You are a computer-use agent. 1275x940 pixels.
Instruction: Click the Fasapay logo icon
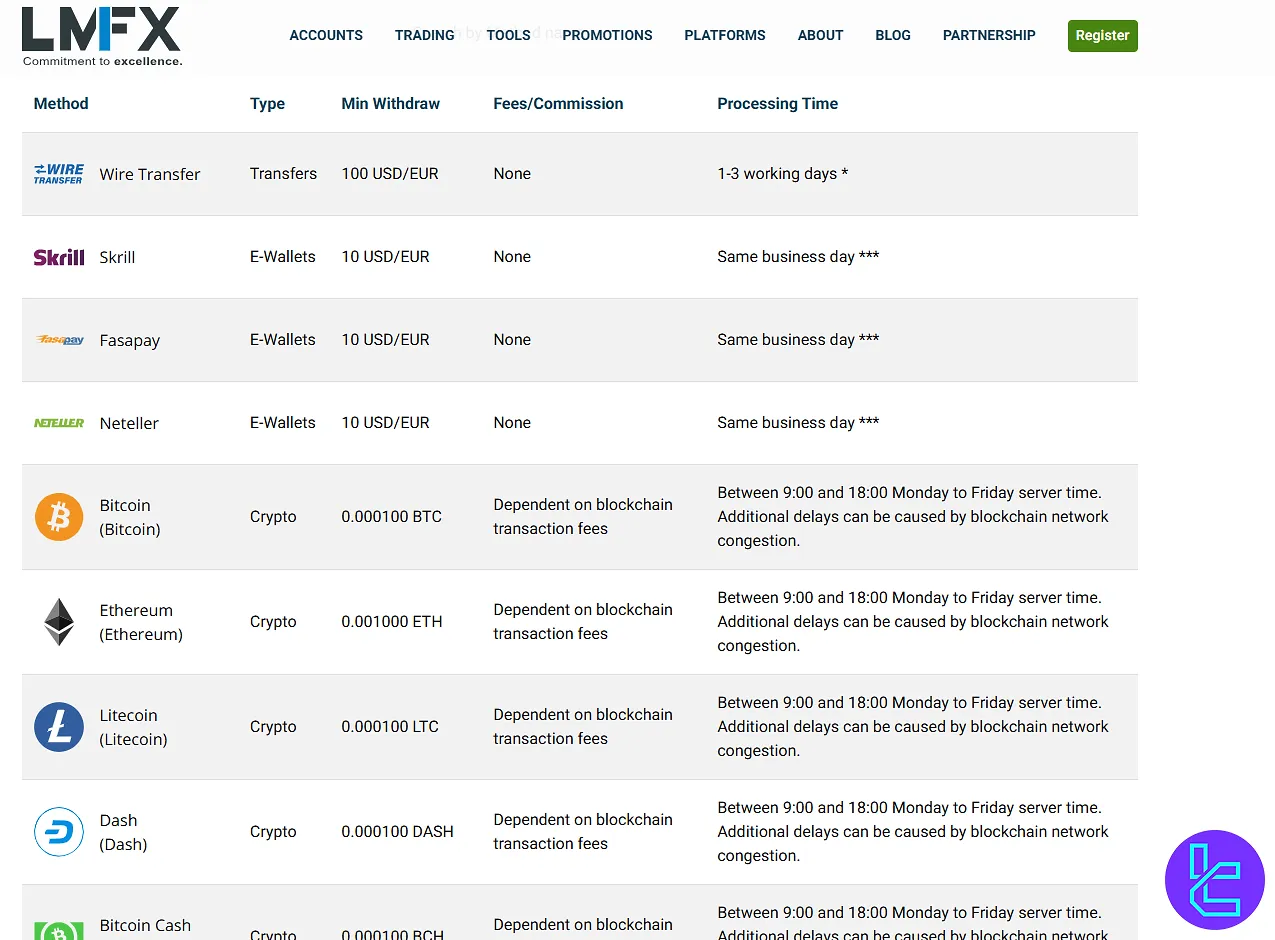(x=59, y=340)
